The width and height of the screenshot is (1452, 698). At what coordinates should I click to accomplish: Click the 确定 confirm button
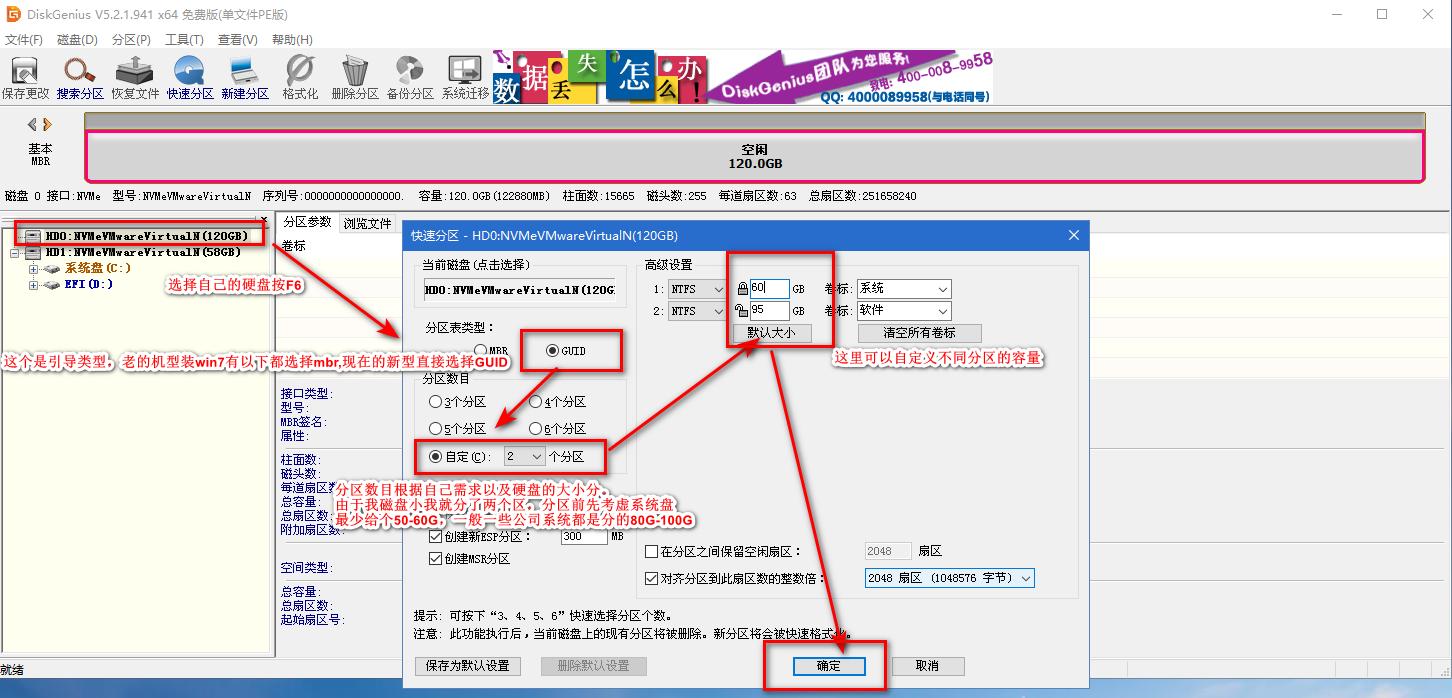click(x=828, y=665)
